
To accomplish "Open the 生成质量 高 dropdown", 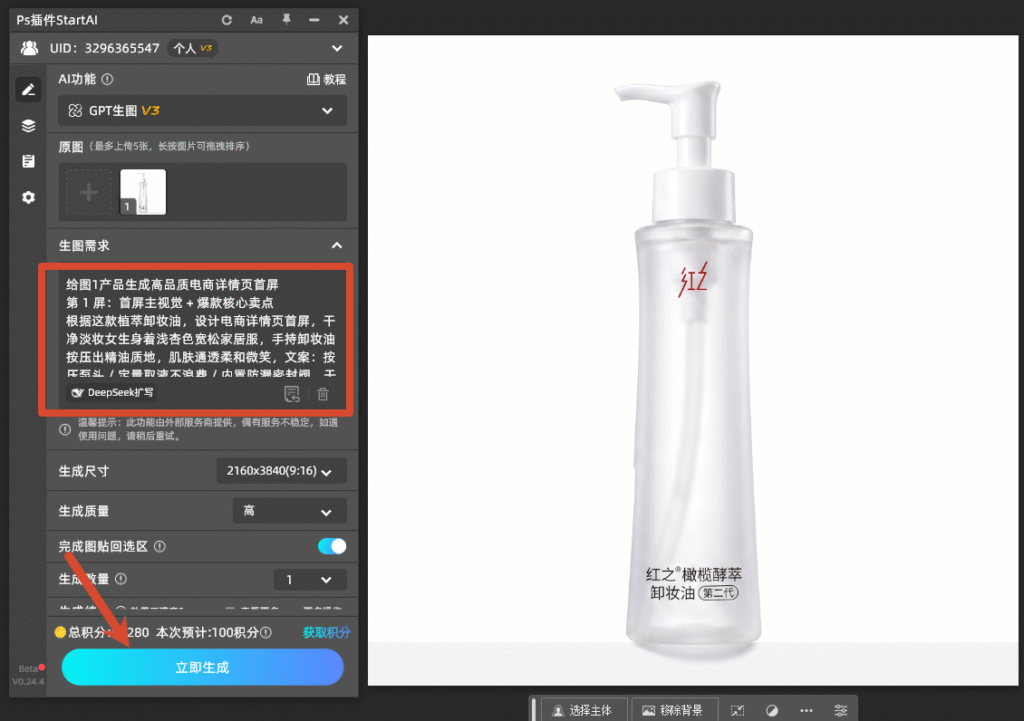I will (289, 511).
